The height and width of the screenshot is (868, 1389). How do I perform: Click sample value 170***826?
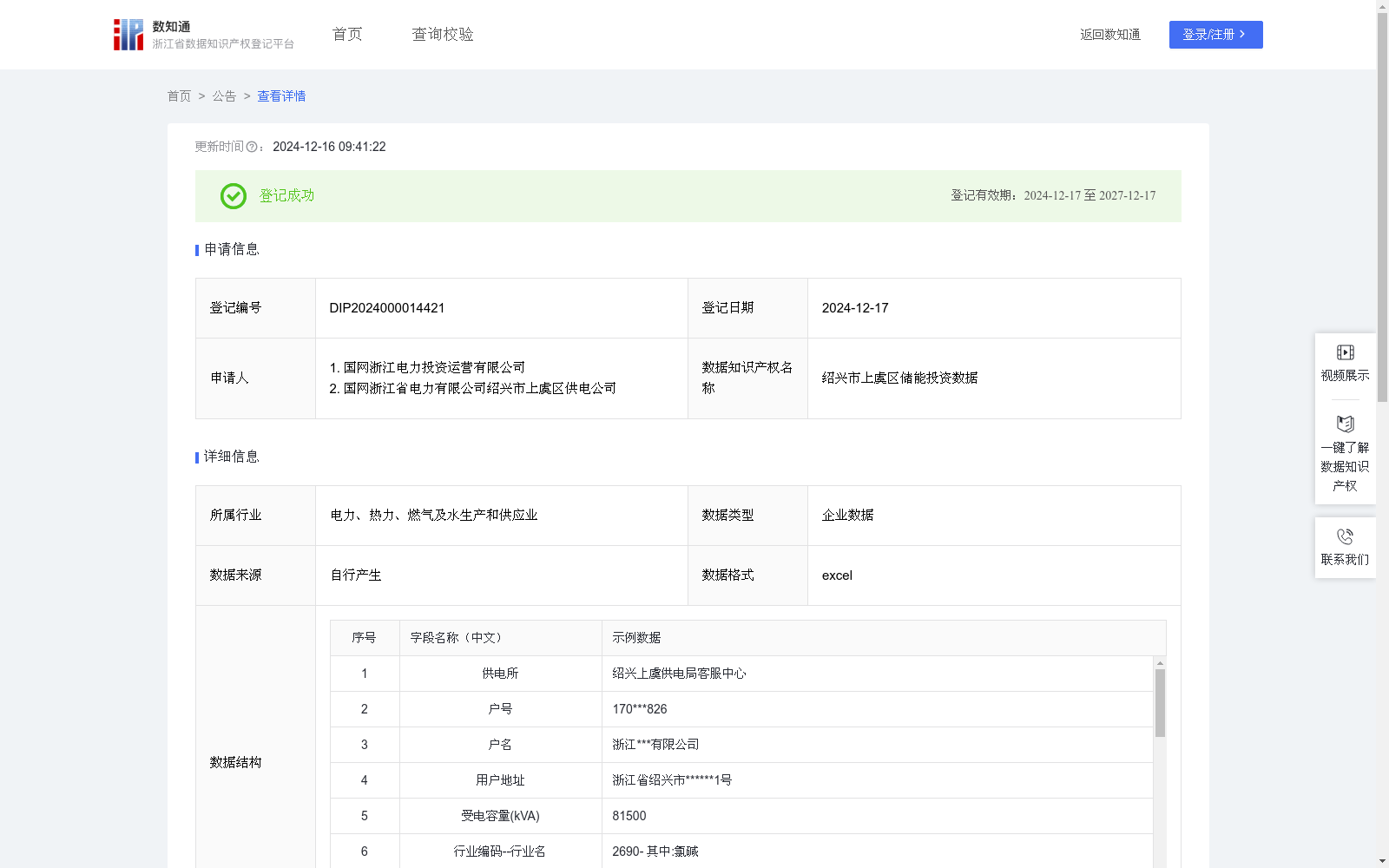(x=640, y=709)
